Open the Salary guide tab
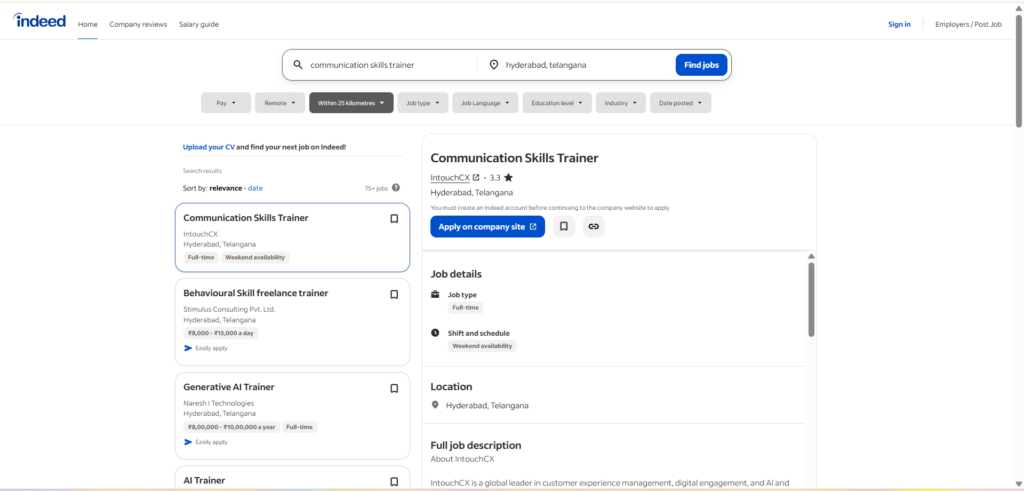Image resolution: width=1024 pixels, height=491 pixels. pos(199,24)
